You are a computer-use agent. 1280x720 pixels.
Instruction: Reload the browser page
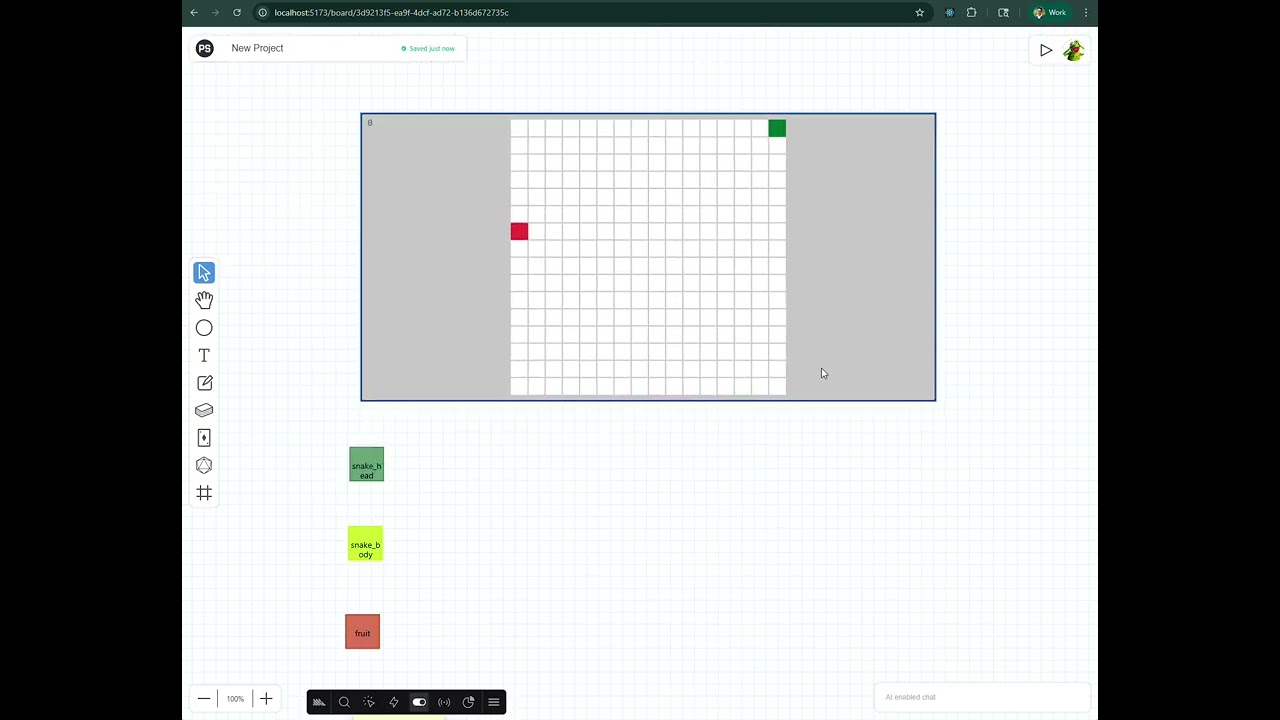(237, 12)
